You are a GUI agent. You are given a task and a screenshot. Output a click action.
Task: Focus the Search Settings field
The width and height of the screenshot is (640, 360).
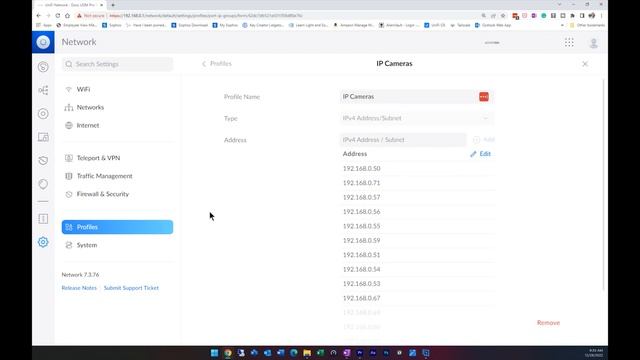click(x=118, y=64)
